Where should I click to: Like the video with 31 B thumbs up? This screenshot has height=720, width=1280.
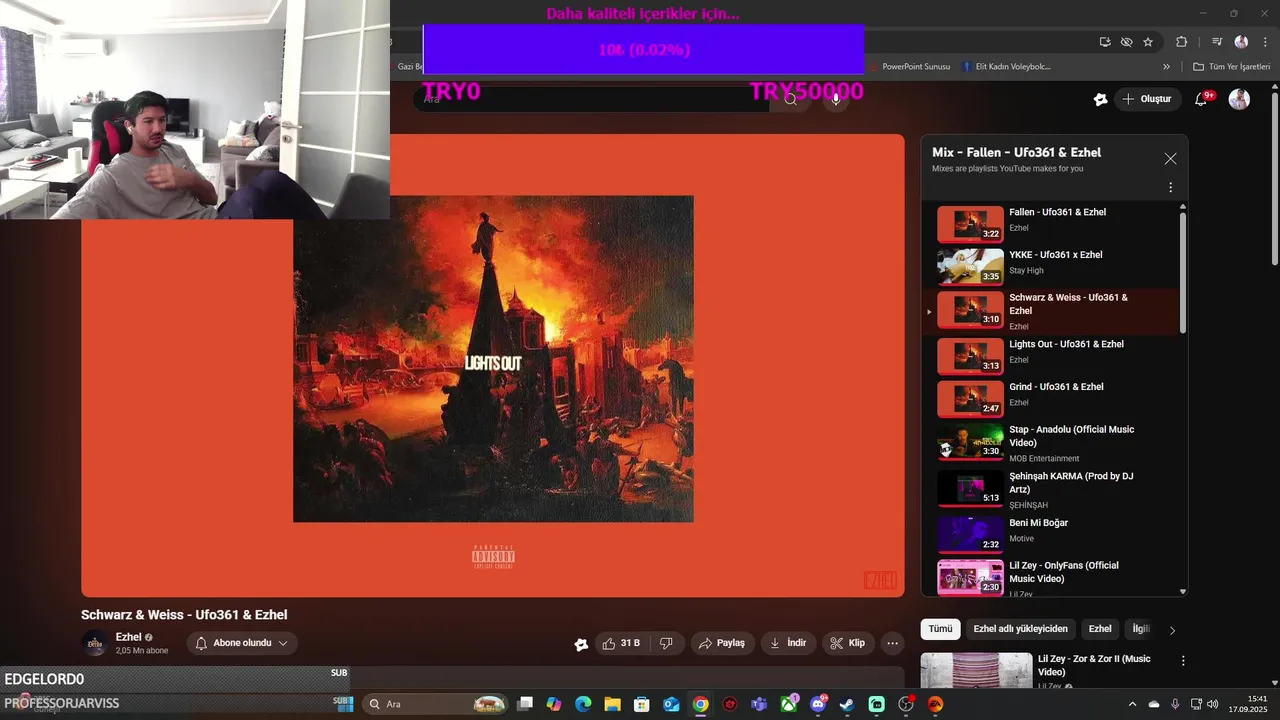point(621,643)
